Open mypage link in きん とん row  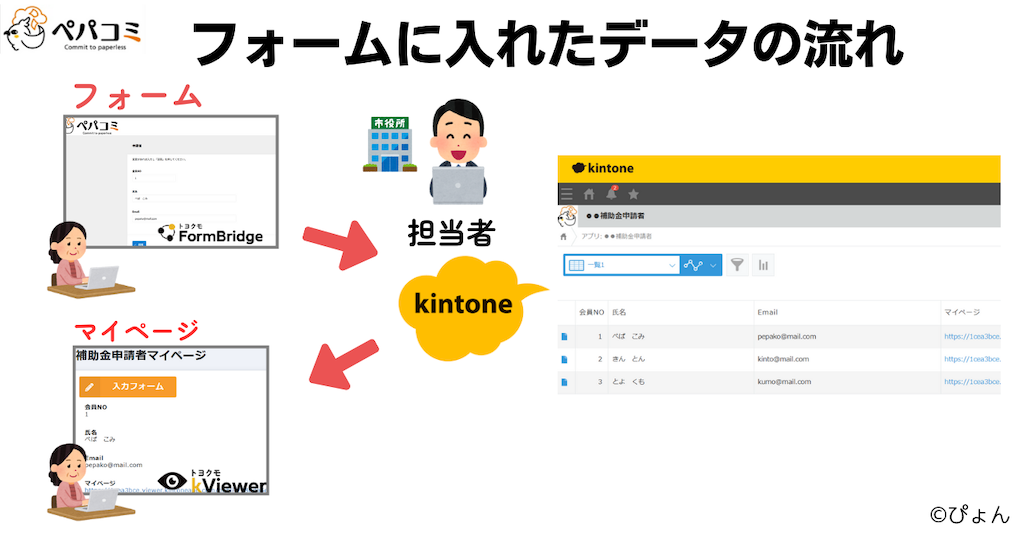click(x=972, y=359)
